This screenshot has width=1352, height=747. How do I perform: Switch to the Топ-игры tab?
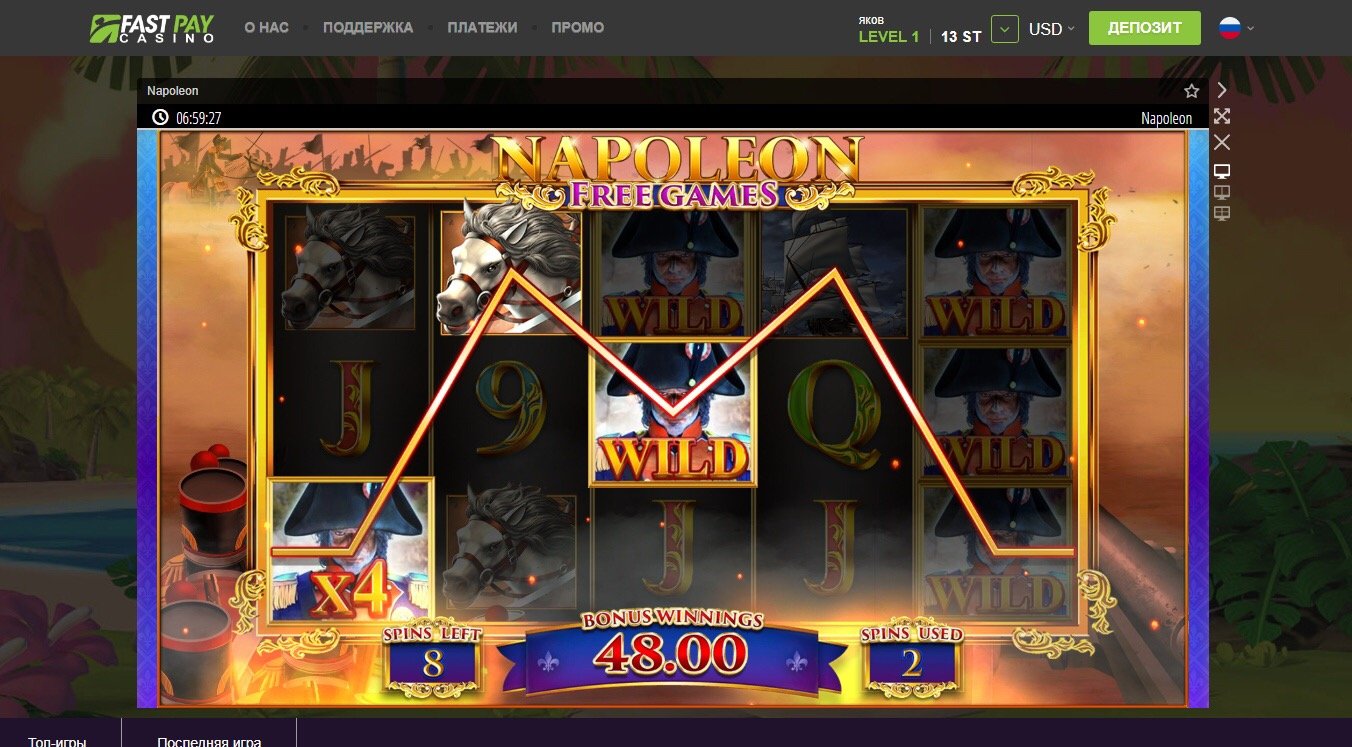58,741
